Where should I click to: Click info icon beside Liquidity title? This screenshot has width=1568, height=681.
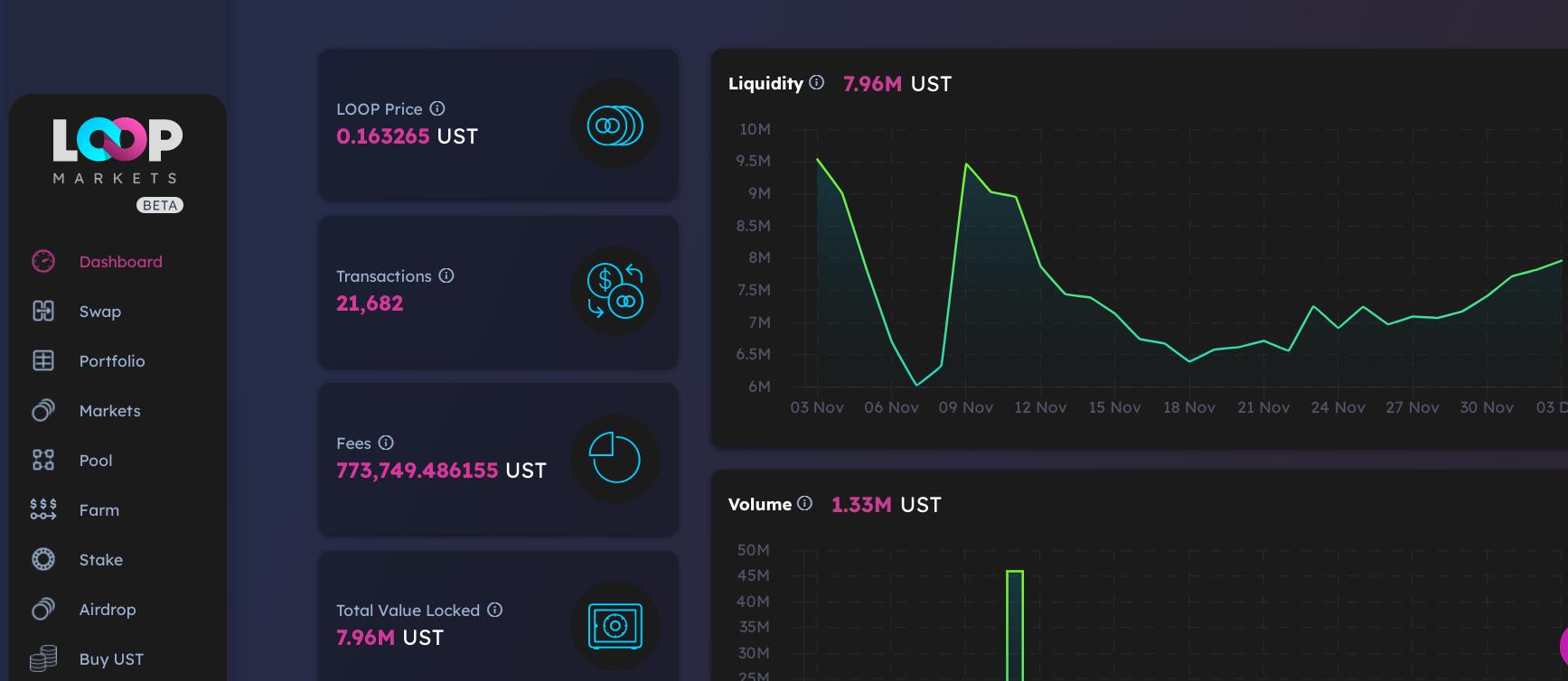[x=817, y=83]
